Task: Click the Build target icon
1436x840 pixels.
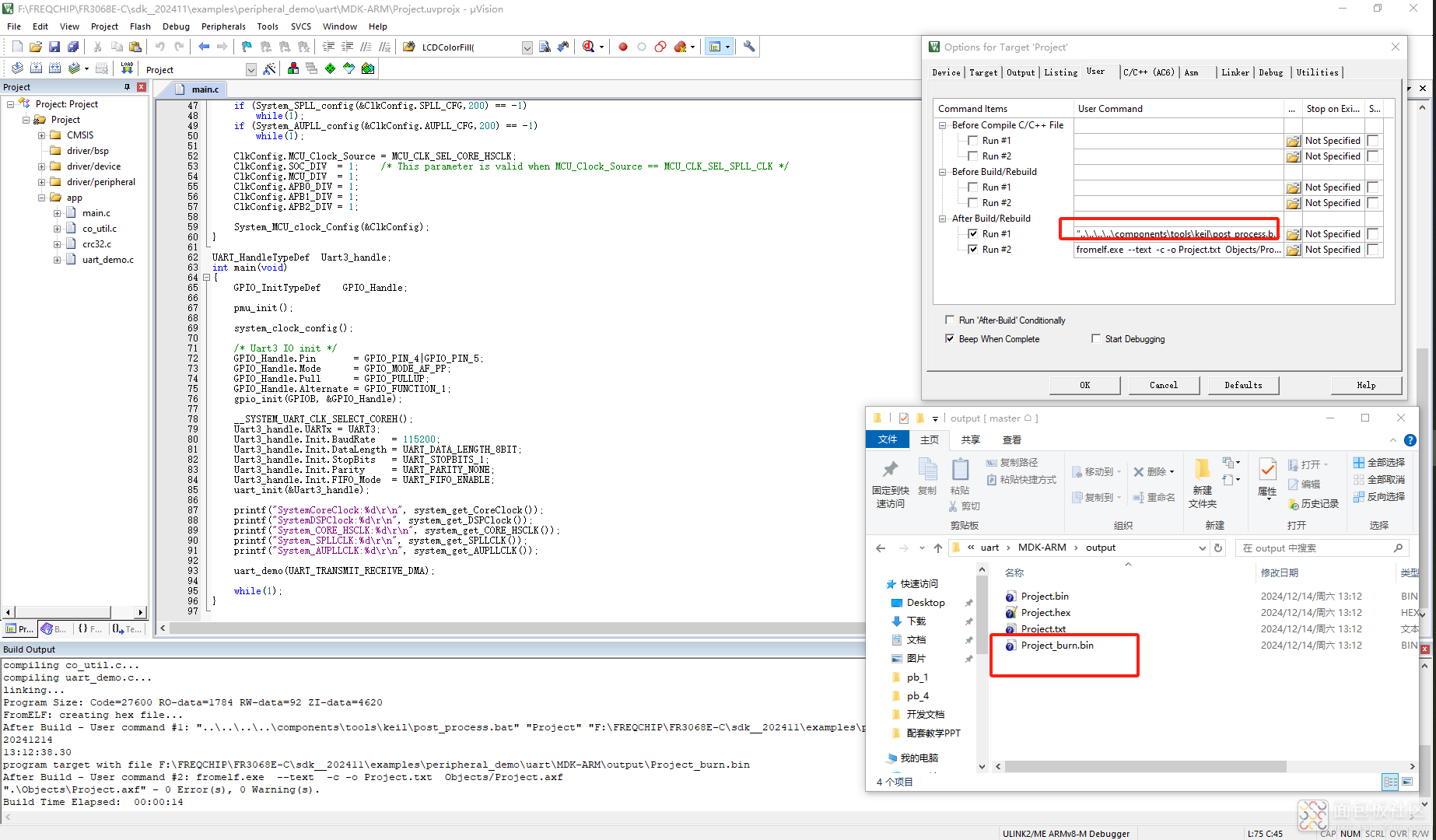Action: click(x=36, y=68)
